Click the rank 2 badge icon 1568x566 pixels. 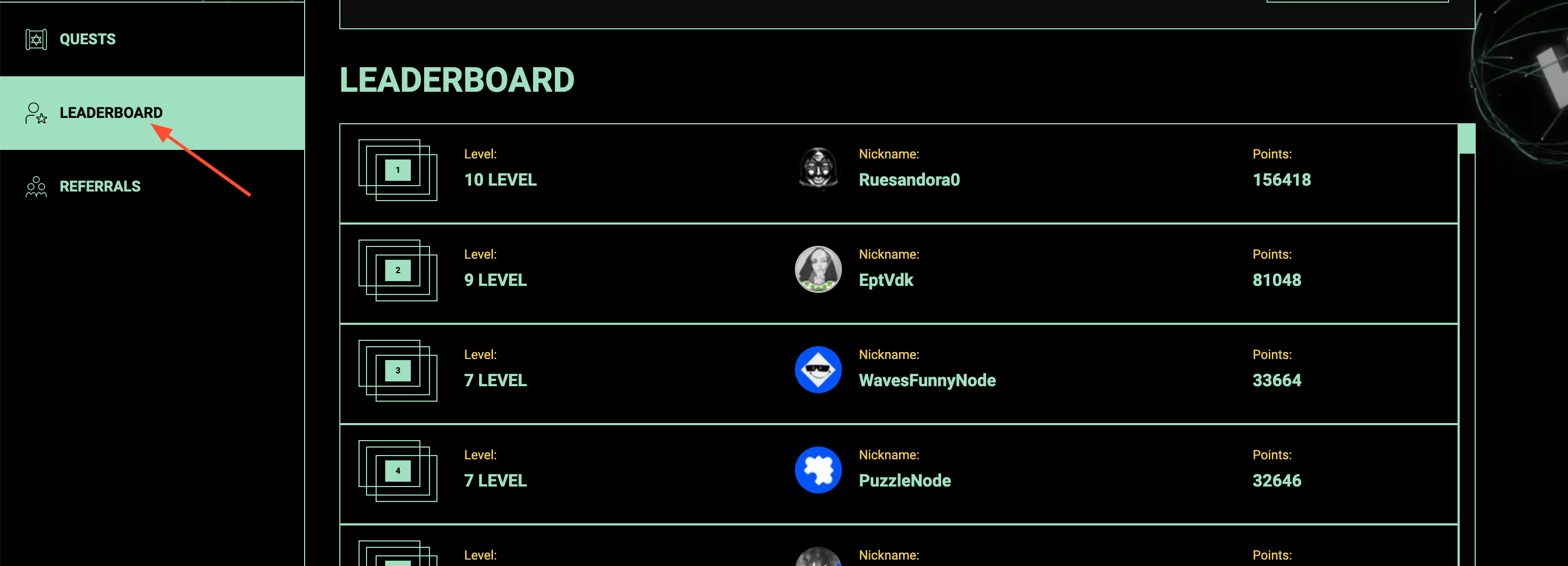pos(398,270)
